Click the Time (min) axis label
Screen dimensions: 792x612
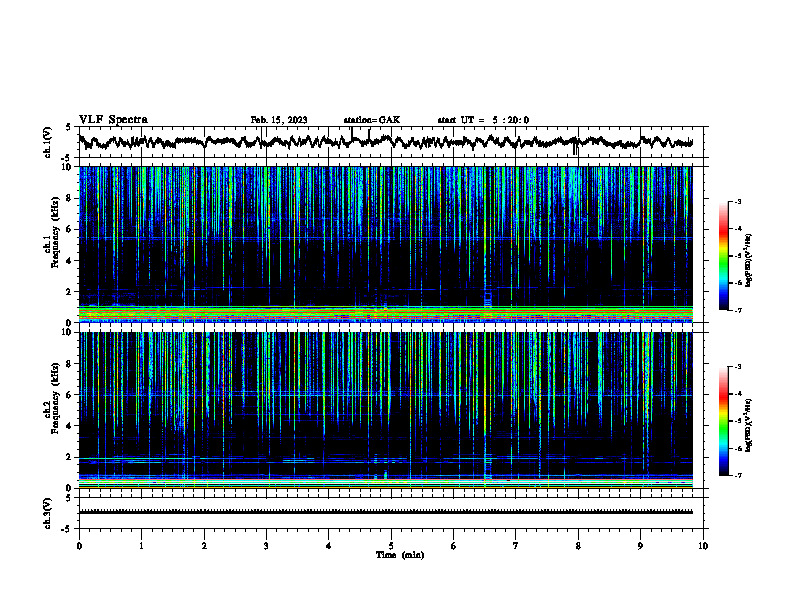(400, 555)
